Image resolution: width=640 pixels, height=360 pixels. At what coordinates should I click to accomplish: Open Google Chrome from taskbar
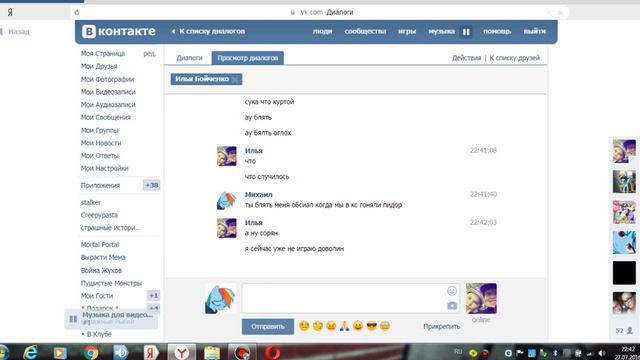click(x=91, y=352)
